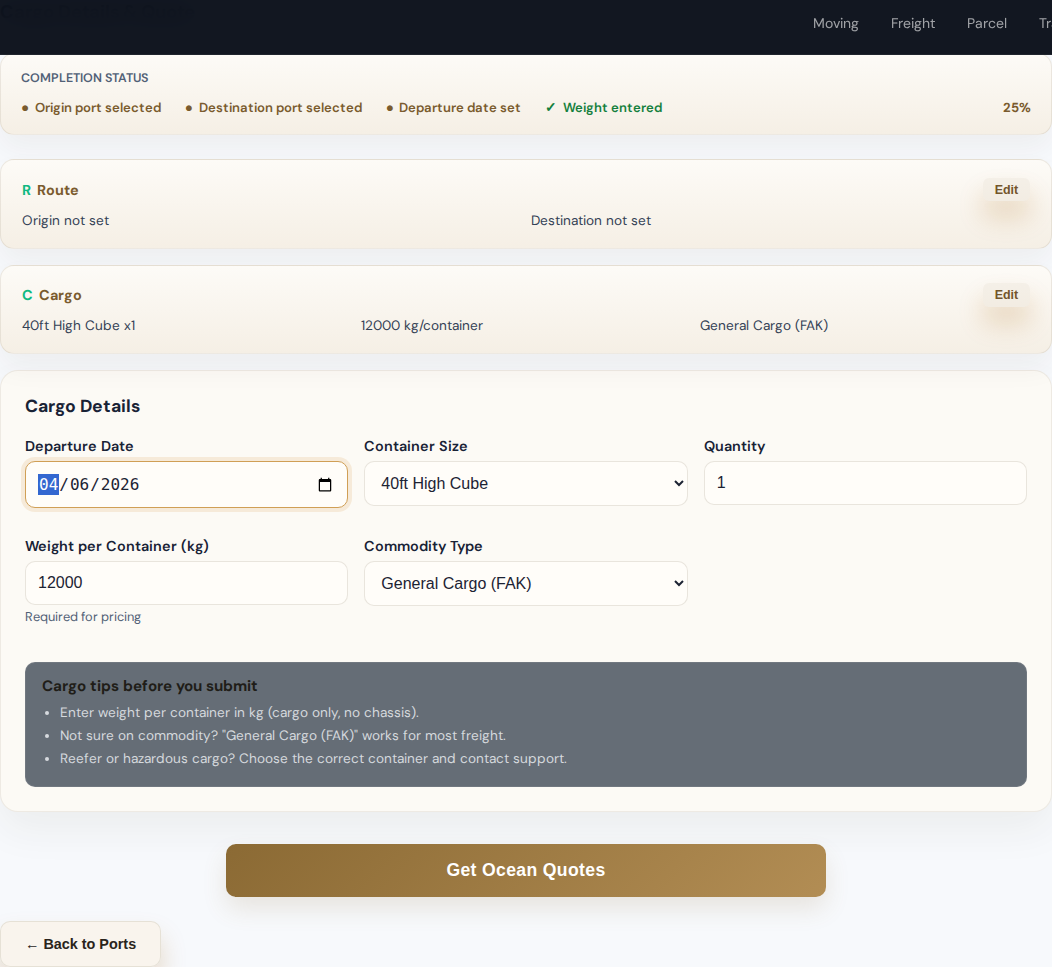Screen dimensions: 1052x967
Task: Go back using Back to Ports
Action: coord(81,944)
